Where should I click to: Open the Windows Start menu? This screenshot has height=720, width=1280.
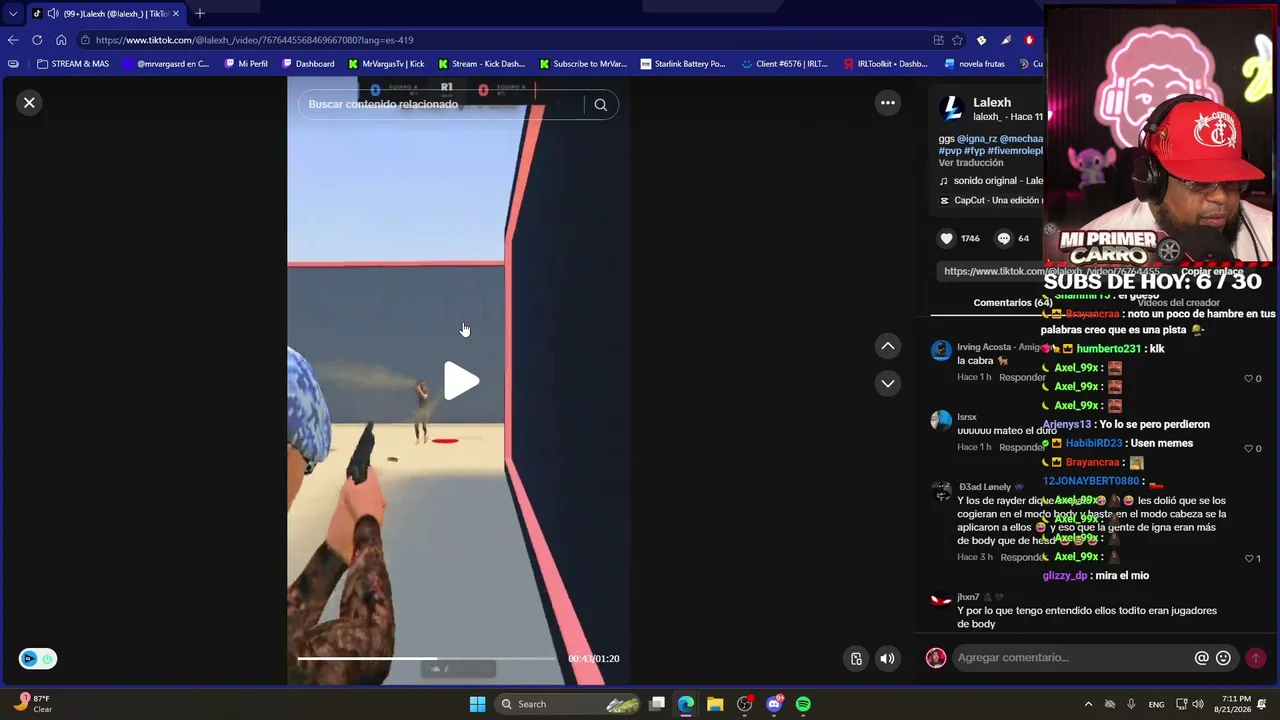477,704
